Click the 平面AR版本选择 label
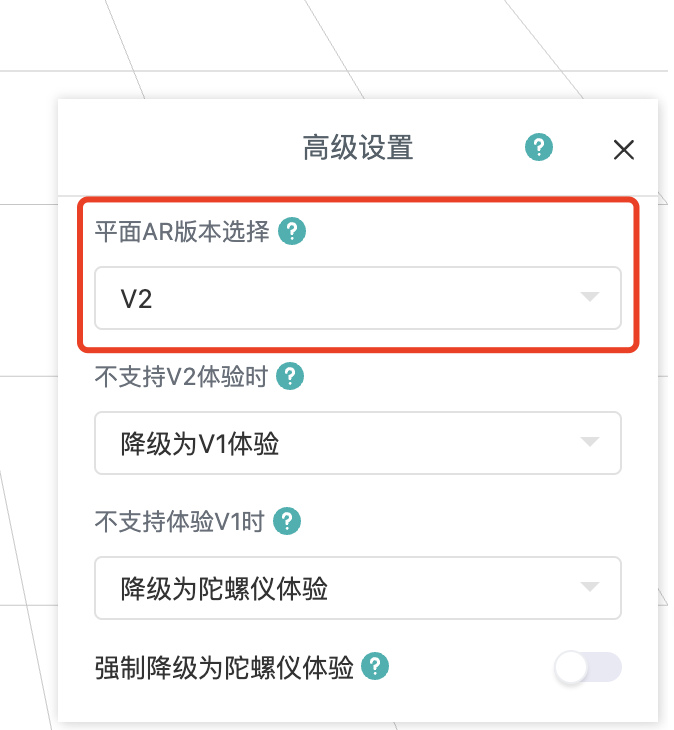The height and width of the screenshot is (730, 674). 182,233
